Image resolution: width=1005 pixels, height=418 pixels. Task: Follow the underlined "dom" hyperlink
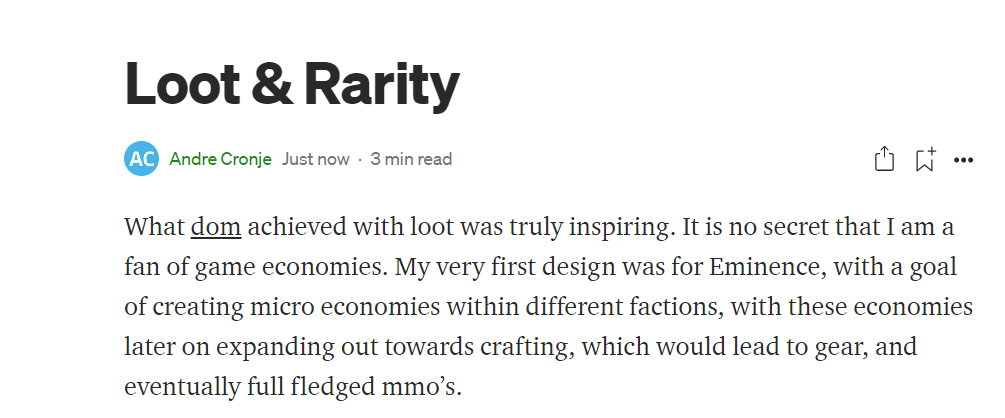tap(216, 227)
